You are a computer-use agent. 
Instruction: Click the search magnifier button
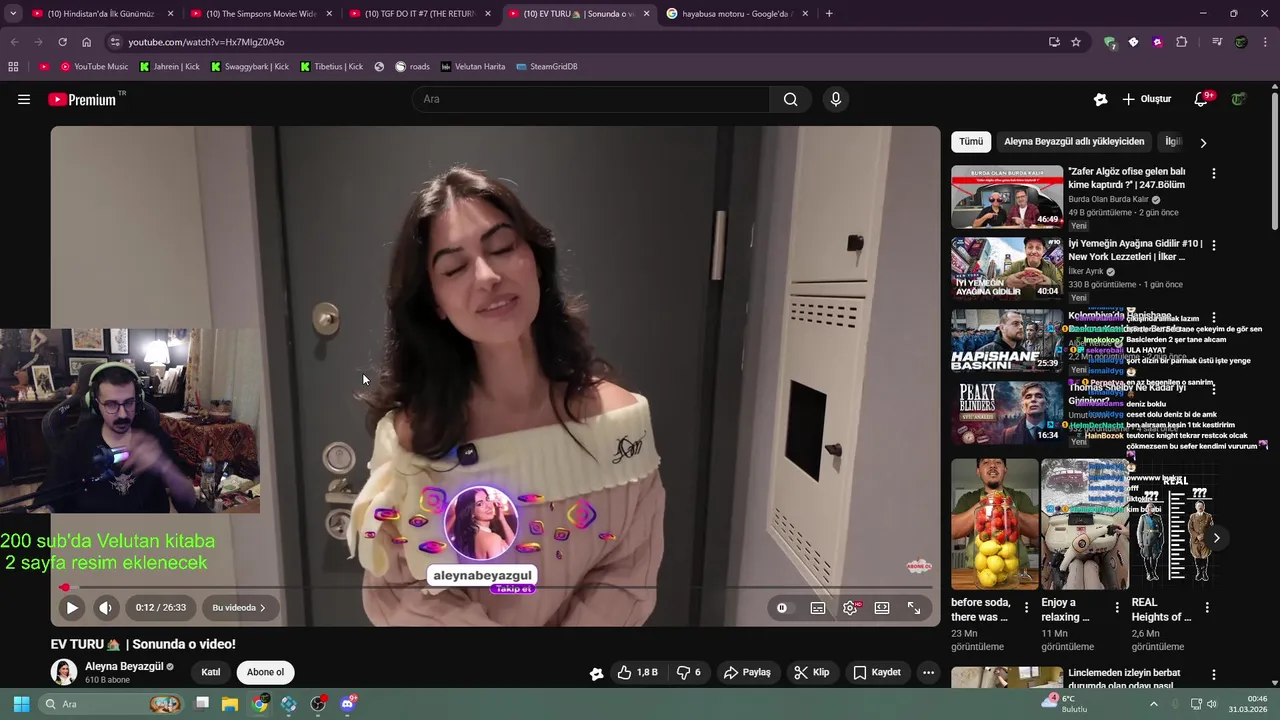coord(790,99)
